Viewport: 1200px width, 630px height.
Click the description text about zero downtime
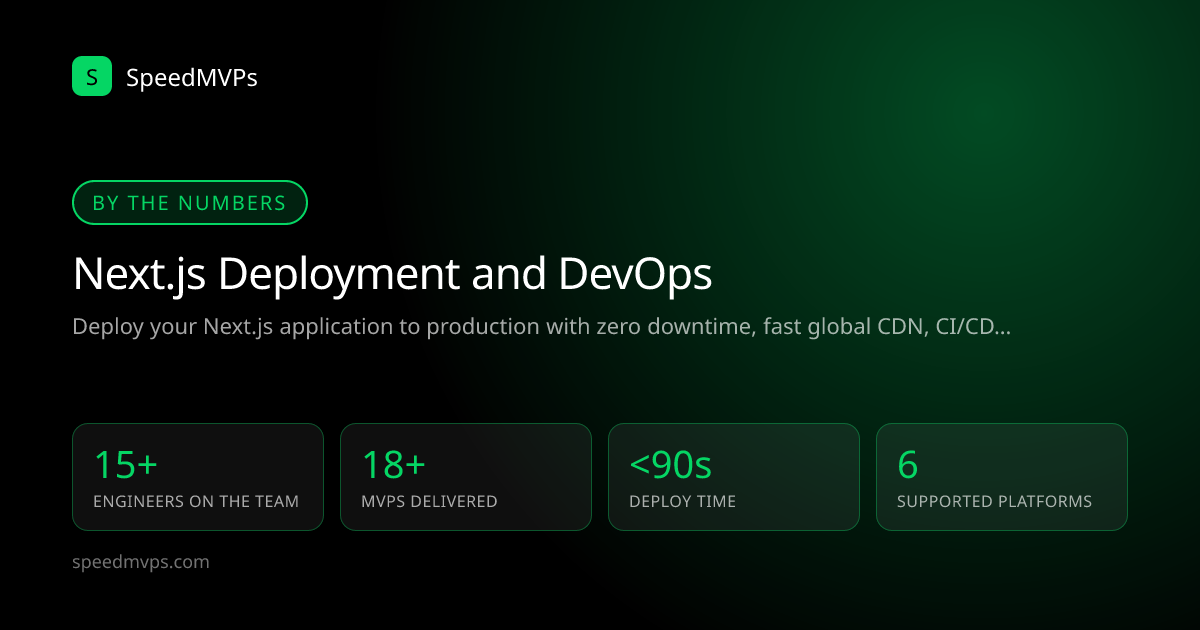click(541, 327)
